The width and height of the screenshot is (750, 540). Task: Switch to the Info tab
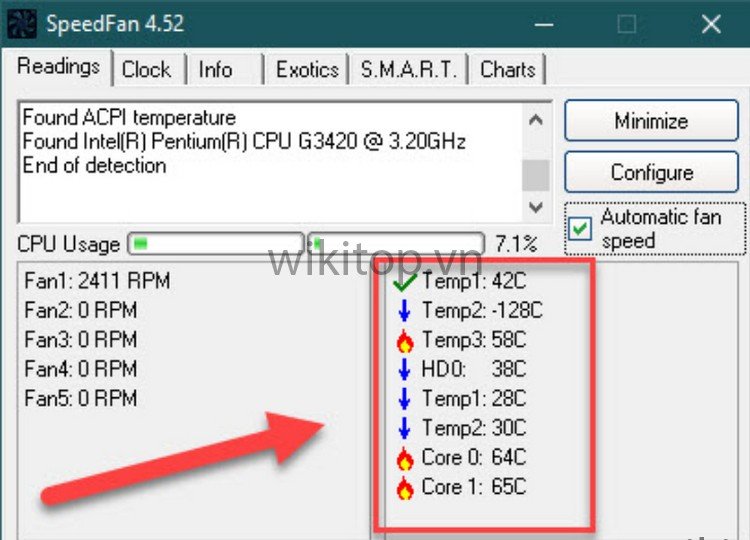click(x=215, y=69)
